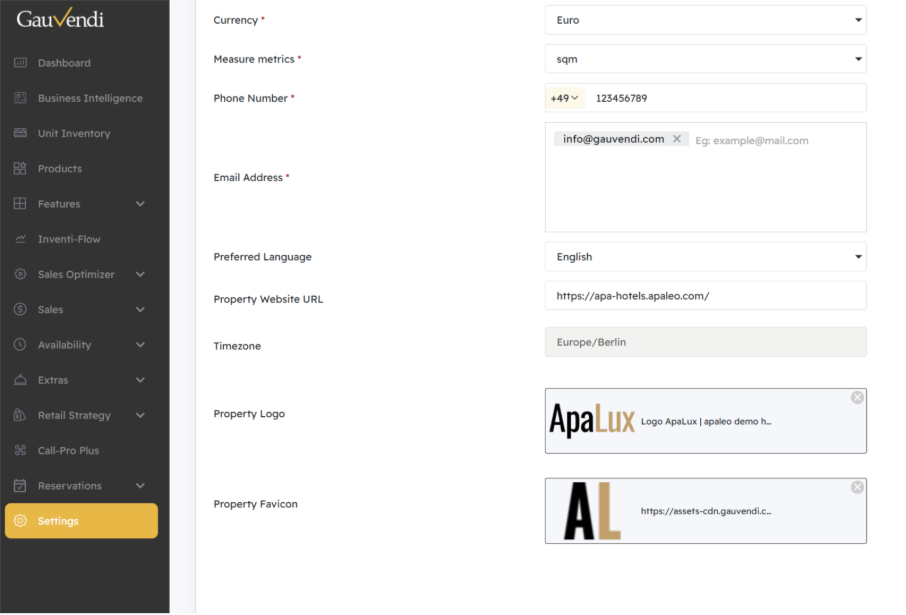Click the Logo ApaLux file name text
Screen dimensions: 906x615
click(x=706, y=421)
